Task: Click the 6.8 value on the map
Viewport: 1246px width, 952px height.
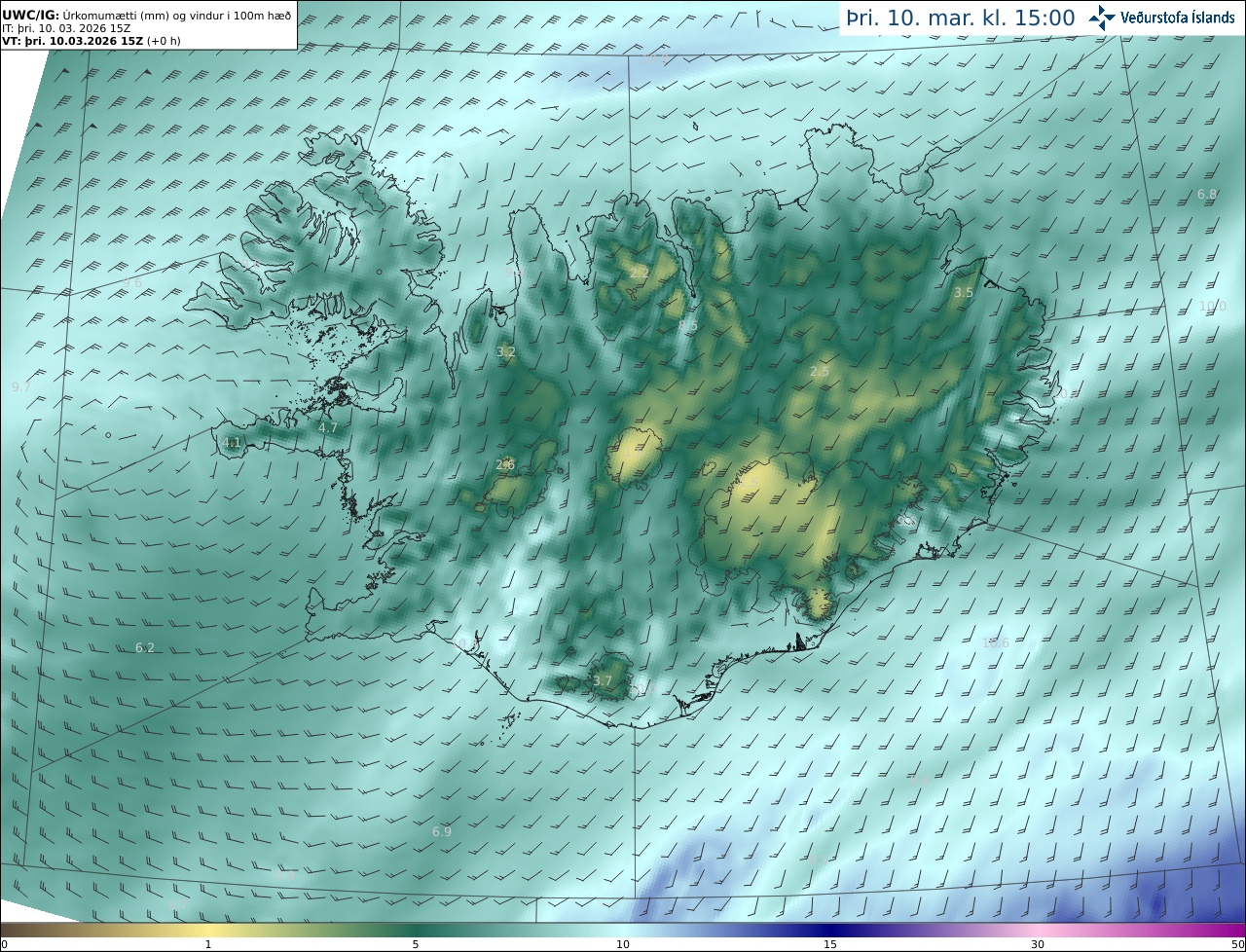Action: pos(1207,194)
